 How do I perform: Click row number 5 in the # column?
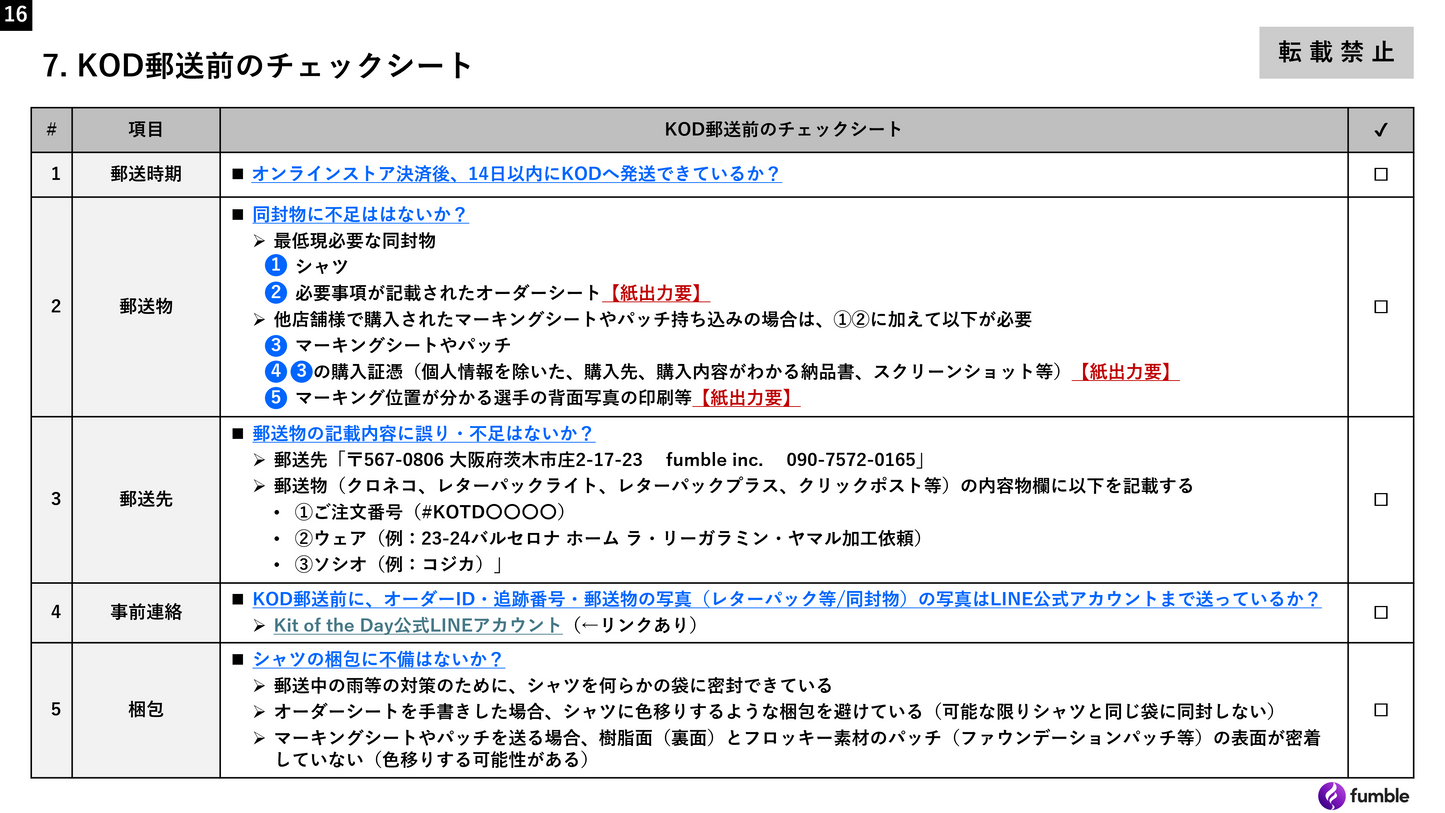click(56, 710)
